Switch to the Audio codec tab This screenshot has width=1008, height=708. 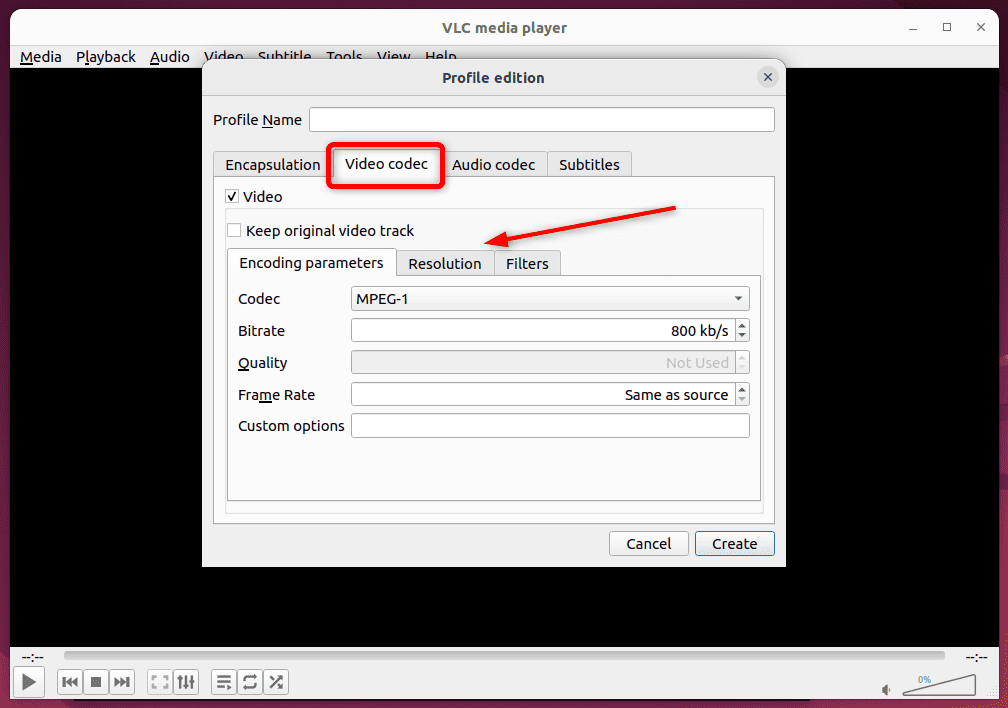click(493, 165)
